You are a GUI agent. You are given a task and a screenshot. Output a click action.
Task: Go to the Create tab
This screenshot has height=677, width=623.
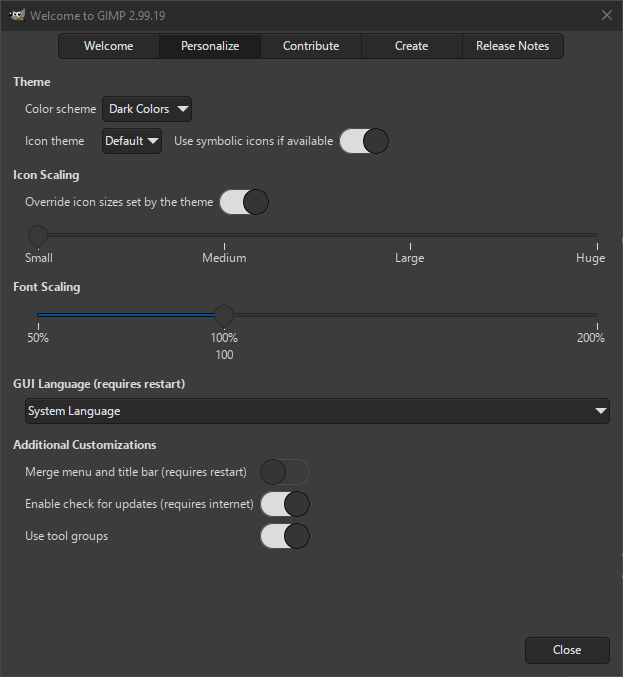click(411, 46)
